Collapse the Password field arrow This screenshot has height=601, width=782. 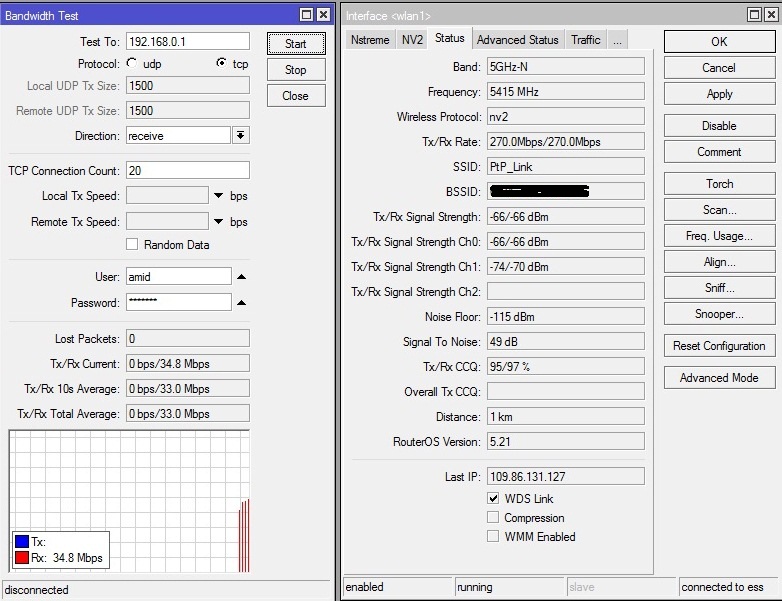pyautogui.click(x=241, y=302)
